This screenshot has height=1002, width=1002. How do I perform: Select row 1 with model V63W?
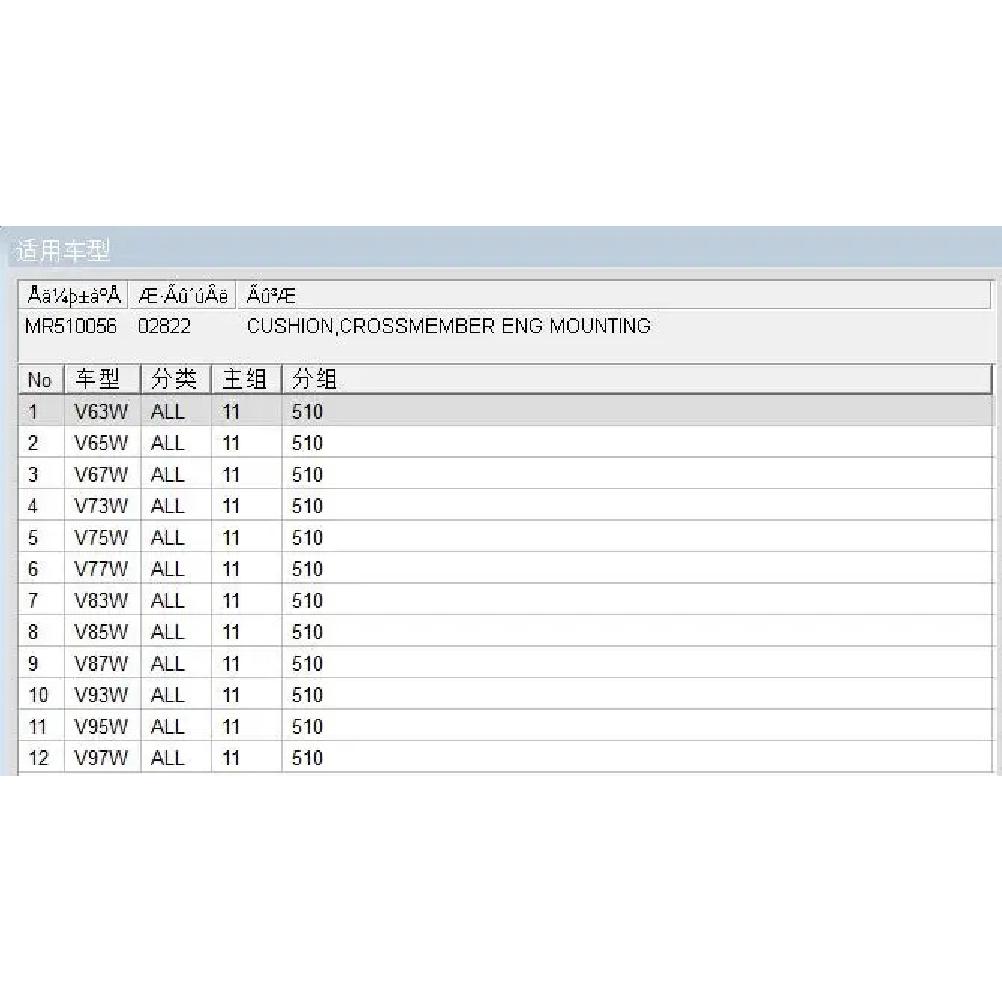click(505, 412)
